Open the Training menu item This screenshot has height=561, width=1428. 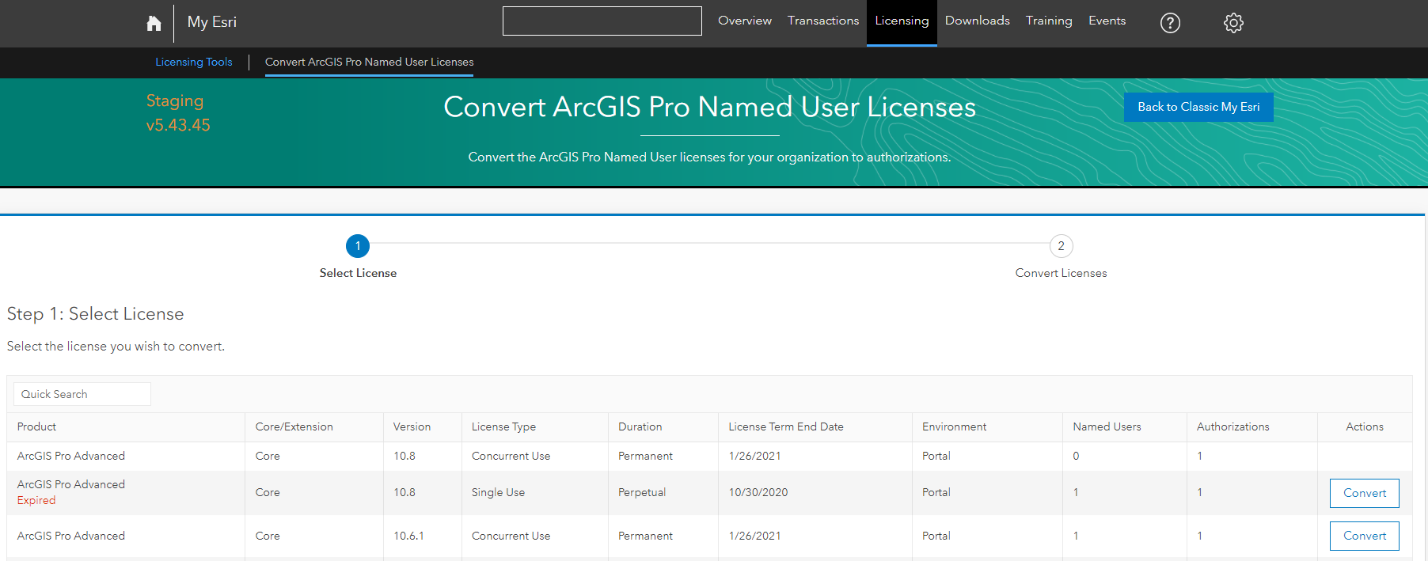pyautogui.click(x=1049, y=21)
